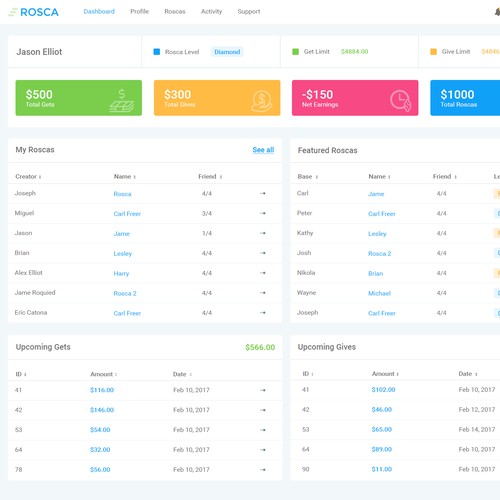Click the green Get Limit swatch

point(295,52)
